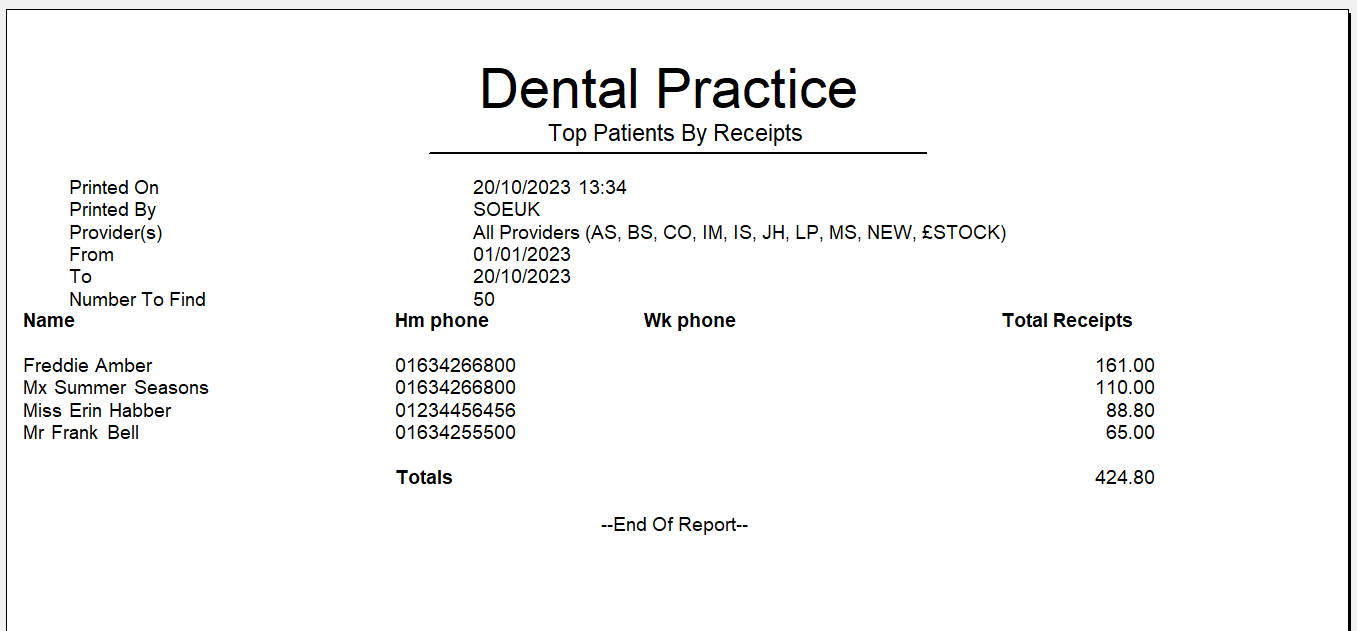Select the Top Patients By Receipts subtitle
Viewport: 1357px width, 631px height.
pos(675,133)
